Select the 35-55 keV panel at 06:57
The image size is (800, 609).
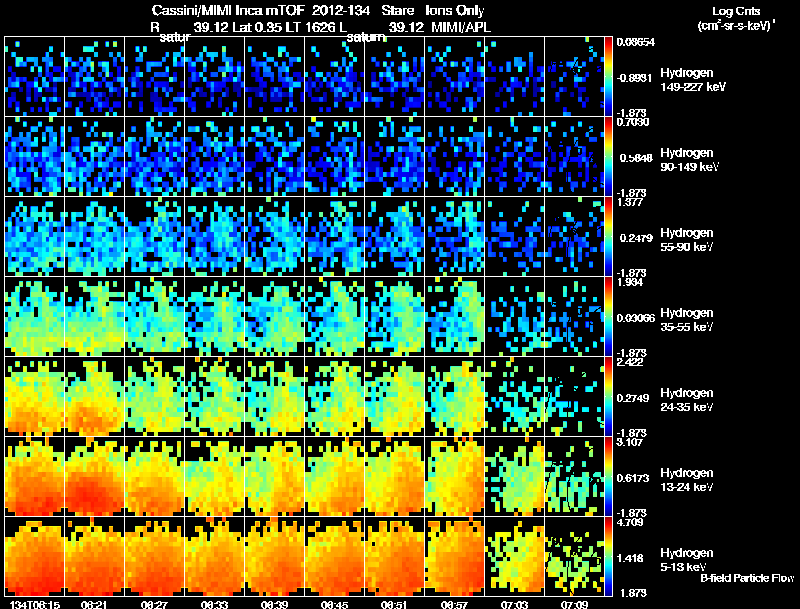click(455, 316)
